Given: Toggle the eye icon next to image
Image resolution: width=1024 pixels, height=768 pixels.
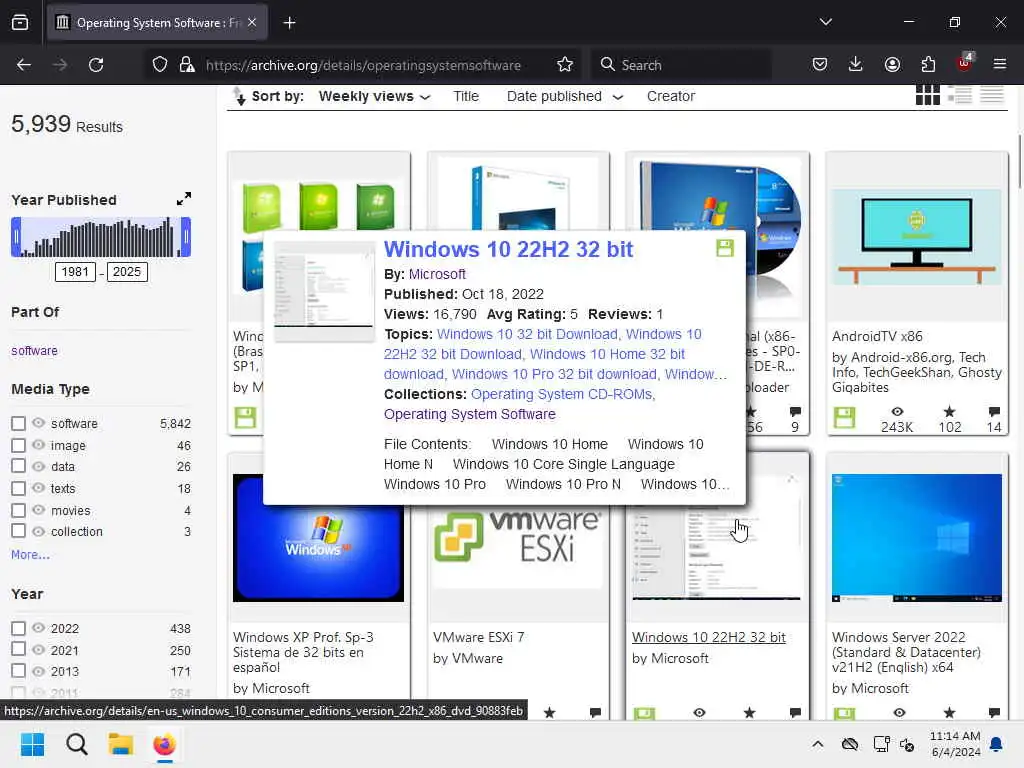Looking at the screenshot, I should click(39, 445).
